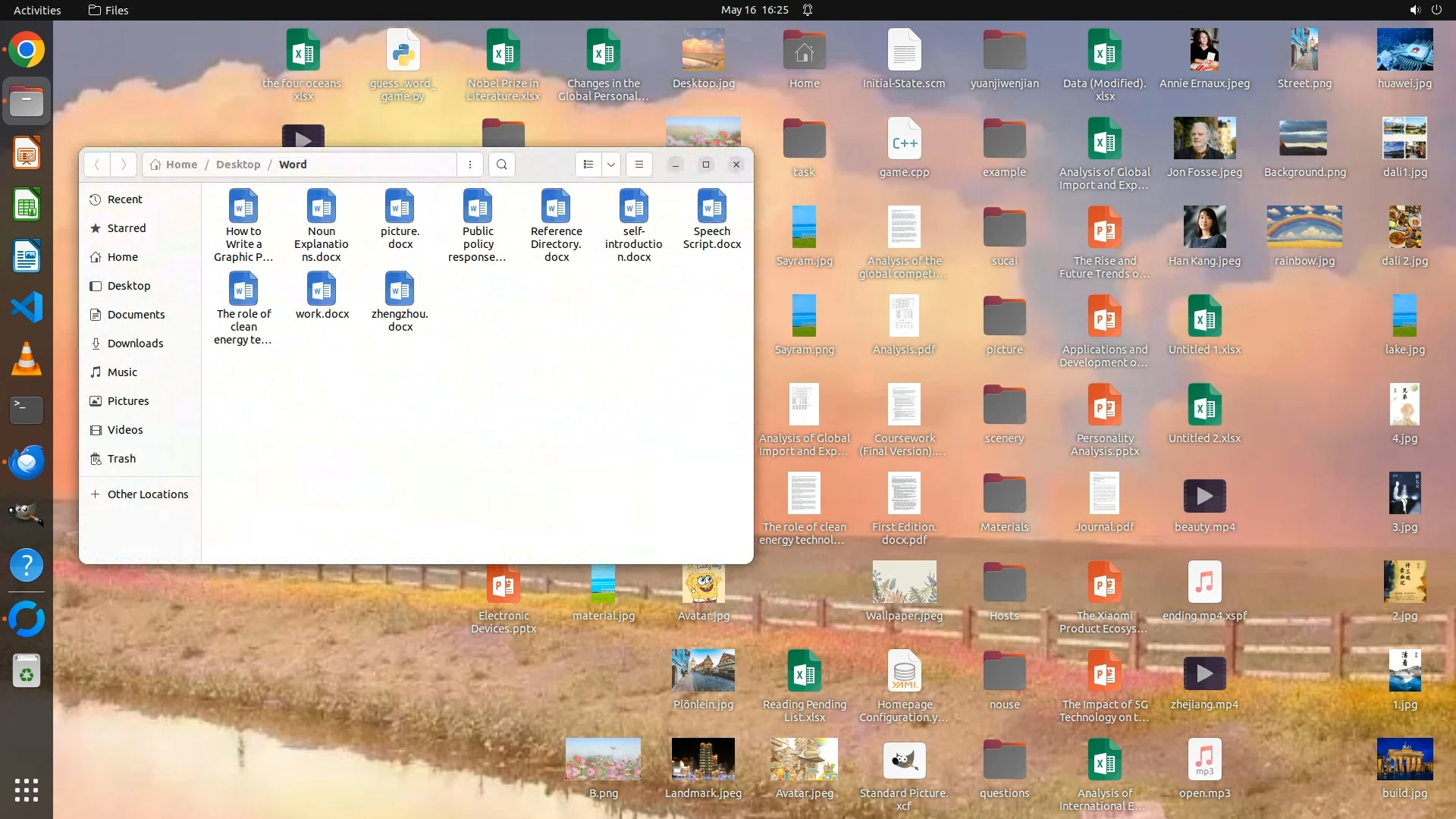This screenshot has width=1456, height=819.
Task: Open Visual Studio Code from dock
Action: pos(27,308)
